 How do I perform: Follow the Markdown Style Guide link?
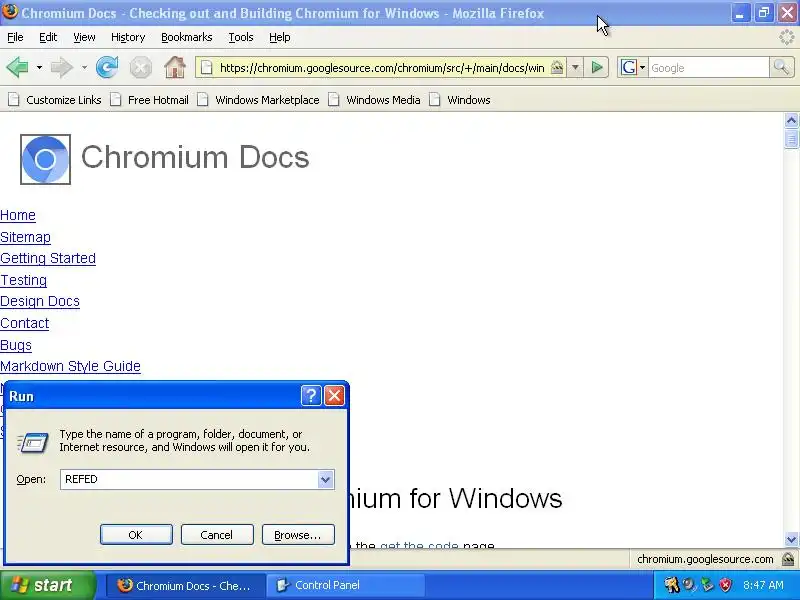pyautogui.click(x=70, y=366)
